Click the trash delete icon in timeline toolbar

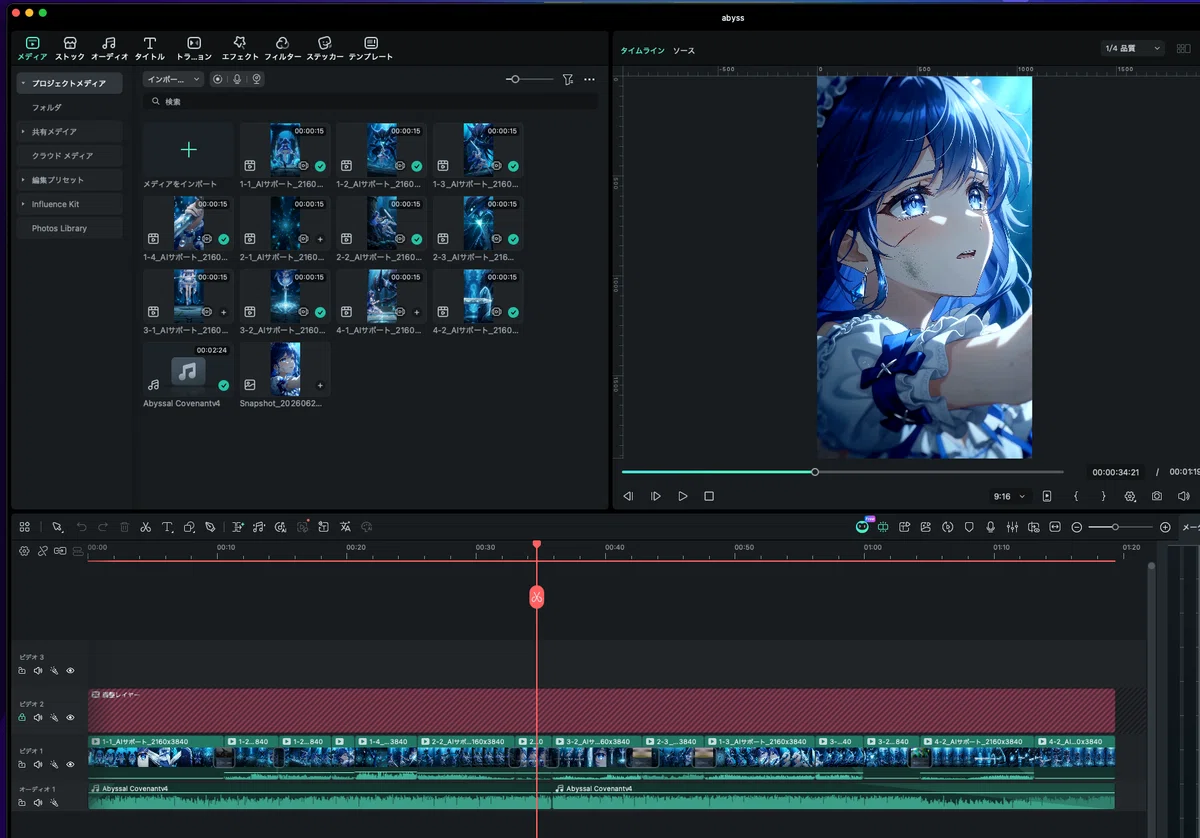point(124,527)
